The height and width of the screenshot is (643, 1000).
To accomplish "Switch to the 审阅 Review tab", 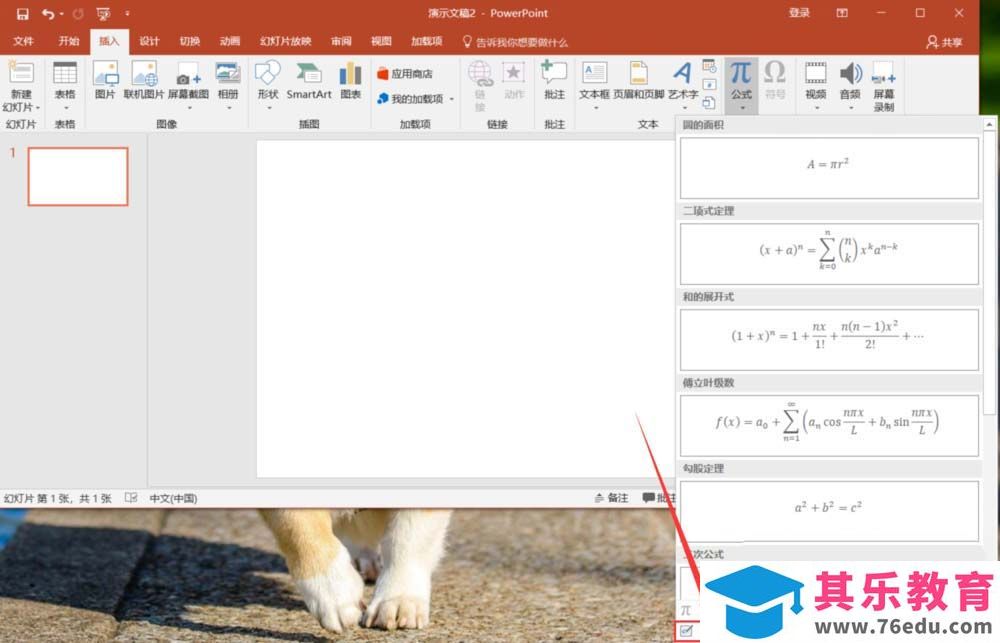I will click(341, 41).
